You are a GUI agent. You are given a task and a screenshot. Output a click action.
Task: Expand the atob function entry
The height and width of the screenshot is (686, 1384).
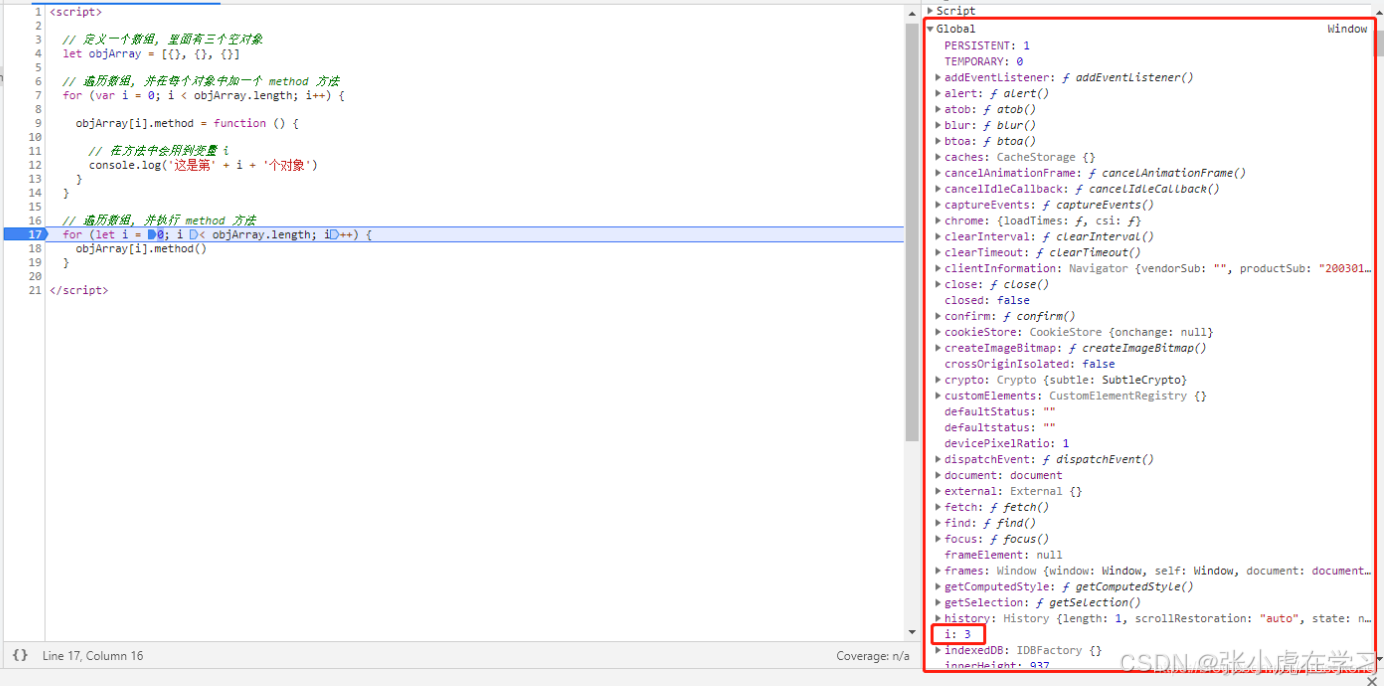pyautogui.click(x=938, y=109)
